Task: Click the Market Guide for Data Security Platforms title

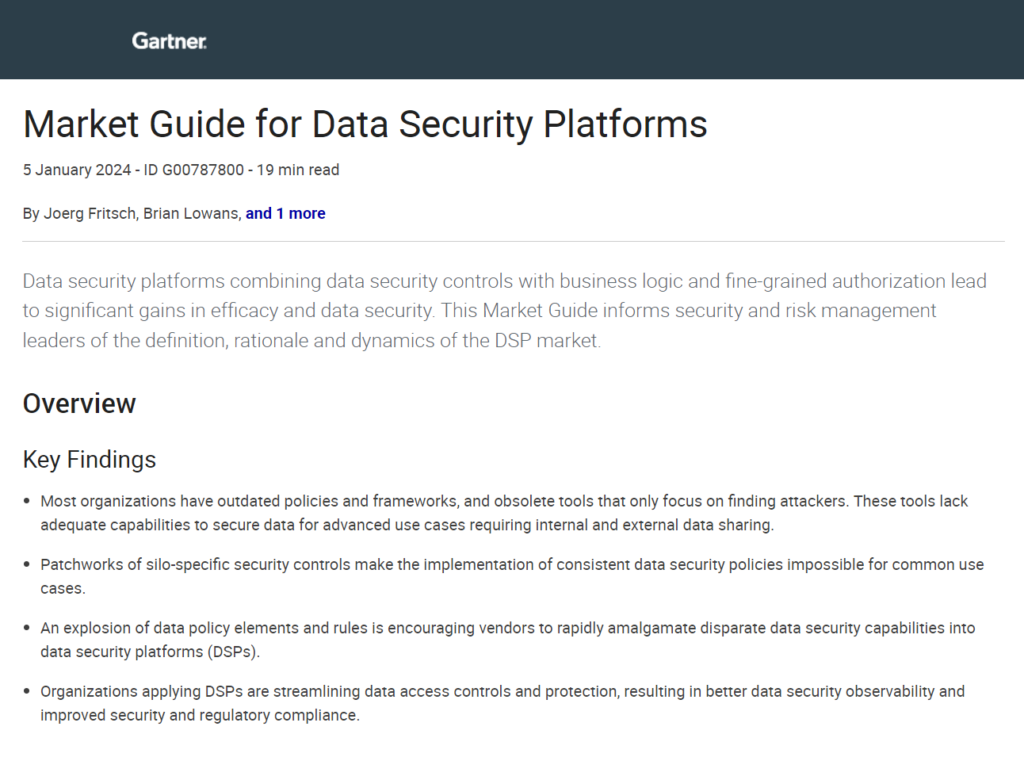Action: [365, 124]
